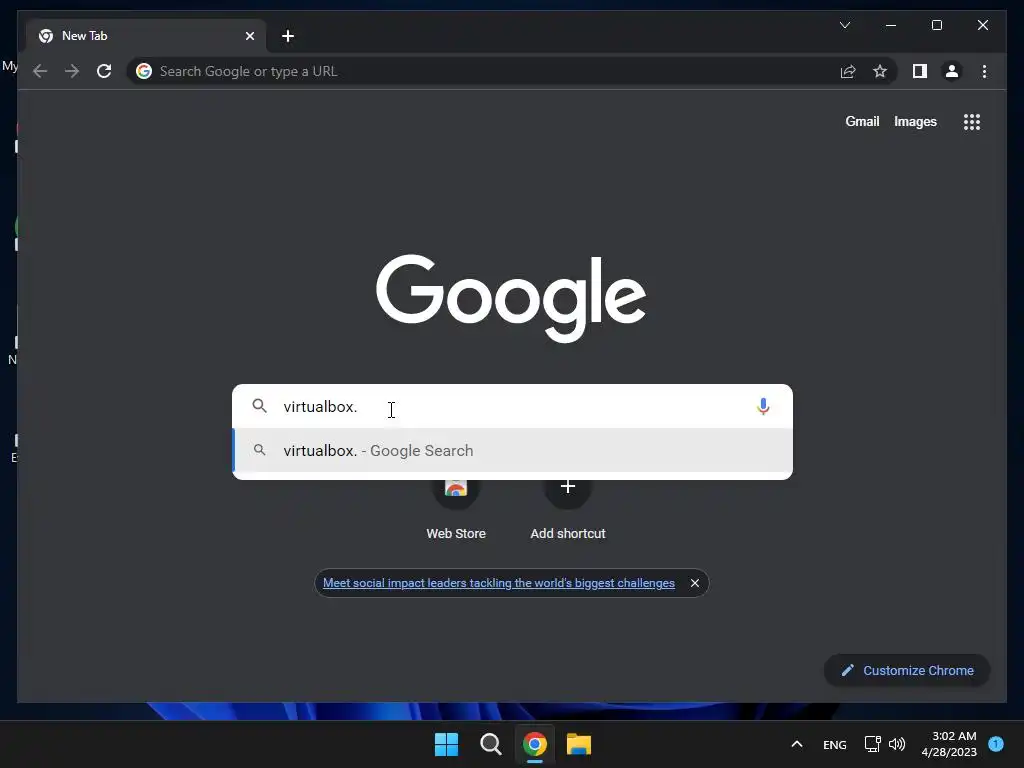1024x768 pixels.
Task: Open a new tab with the plus button
Action: [288, 36]
